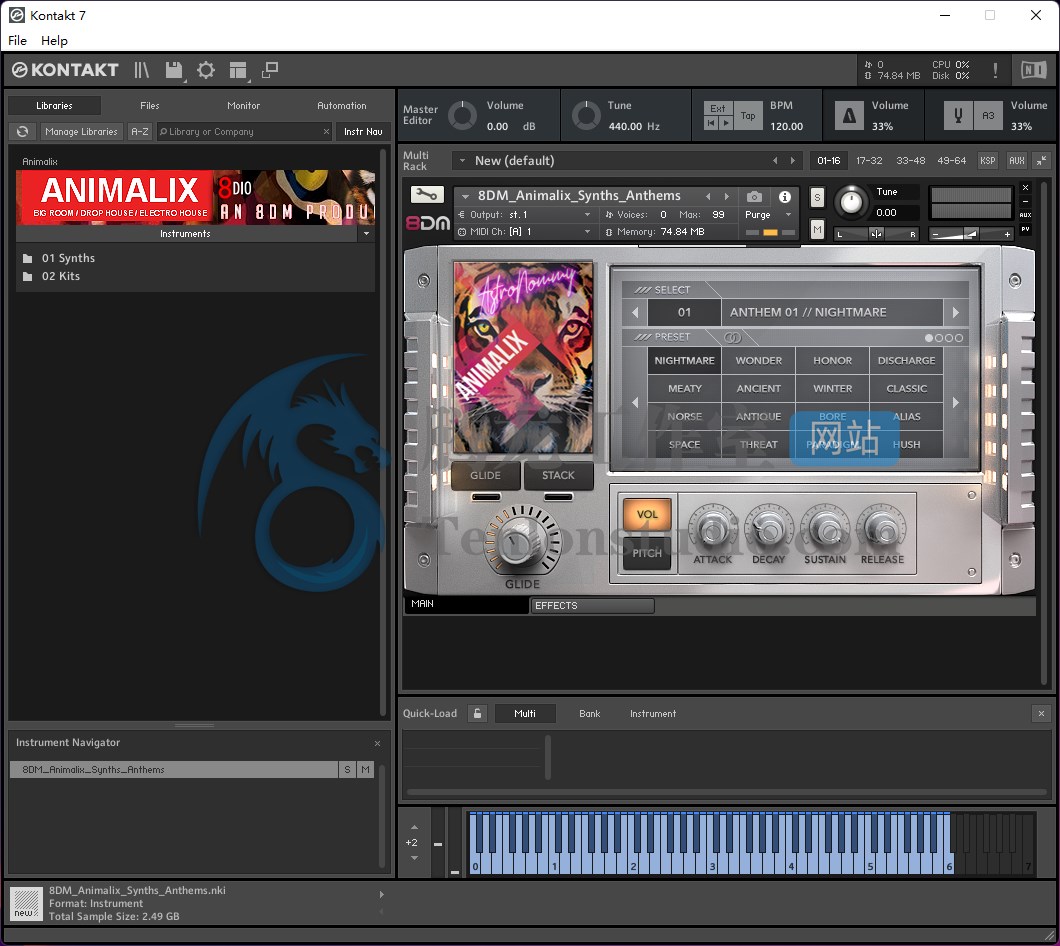Mute the instrument with the M button in rack
Image resolution: width=1060 pixels, height=946 pixels.
pos(817,230)
